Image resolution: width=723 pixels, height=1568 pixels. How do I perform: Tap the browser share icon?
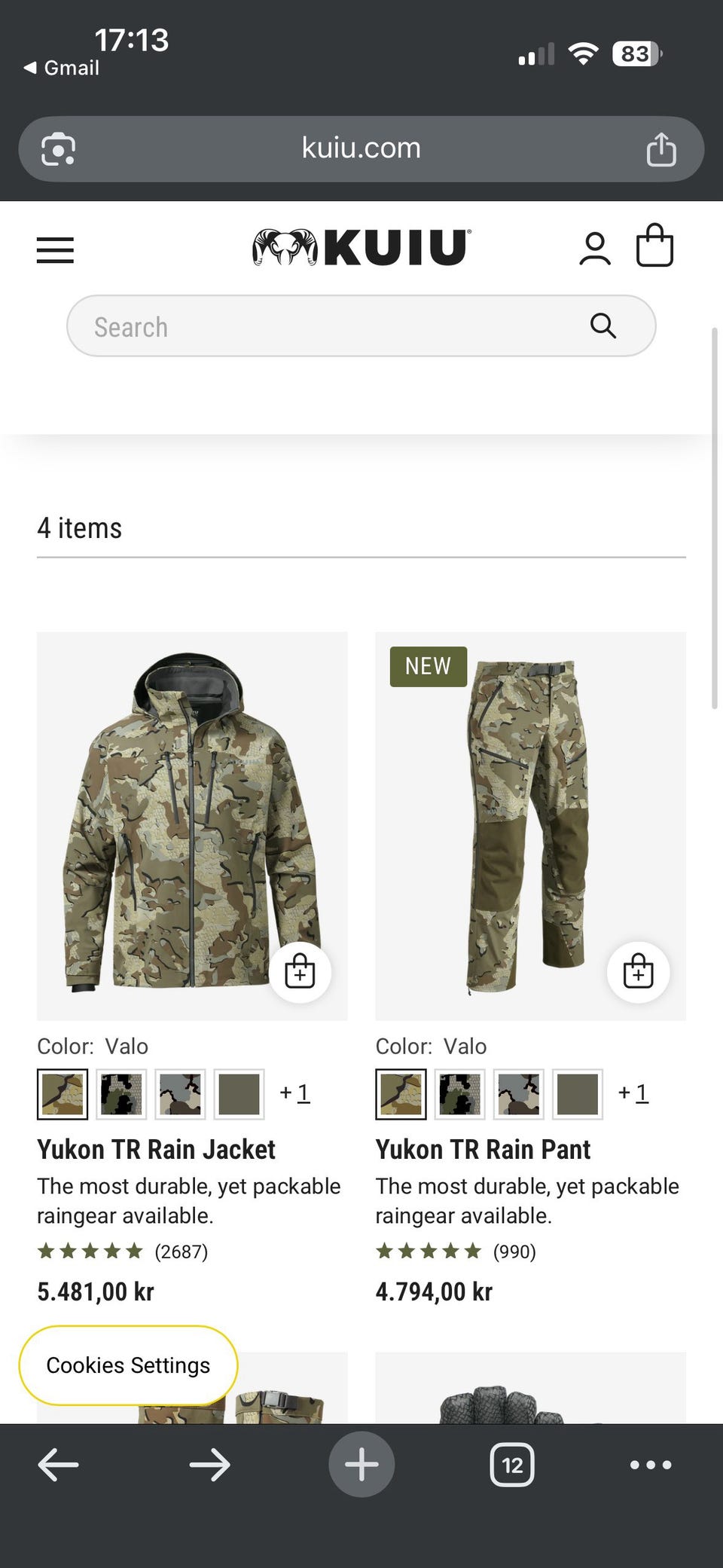click(661, 148)
